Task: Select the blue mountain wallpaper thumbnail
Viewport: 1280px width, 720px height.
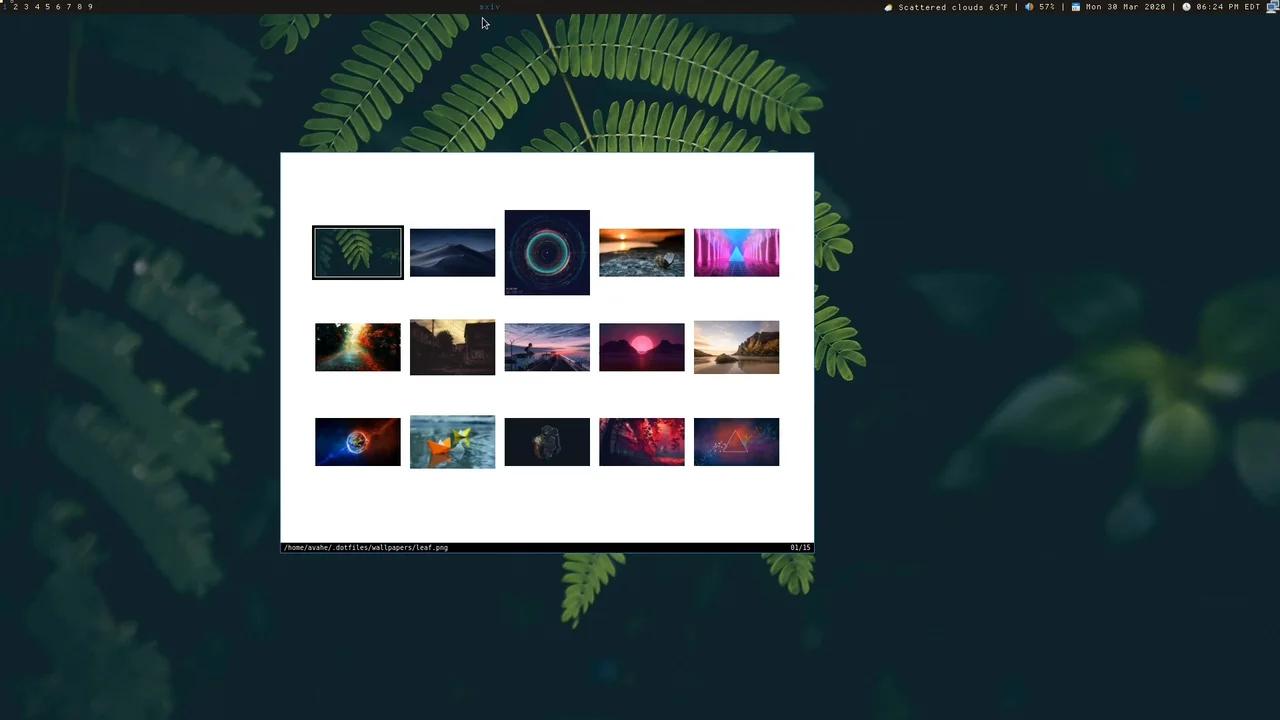Action: coord(452,251)
